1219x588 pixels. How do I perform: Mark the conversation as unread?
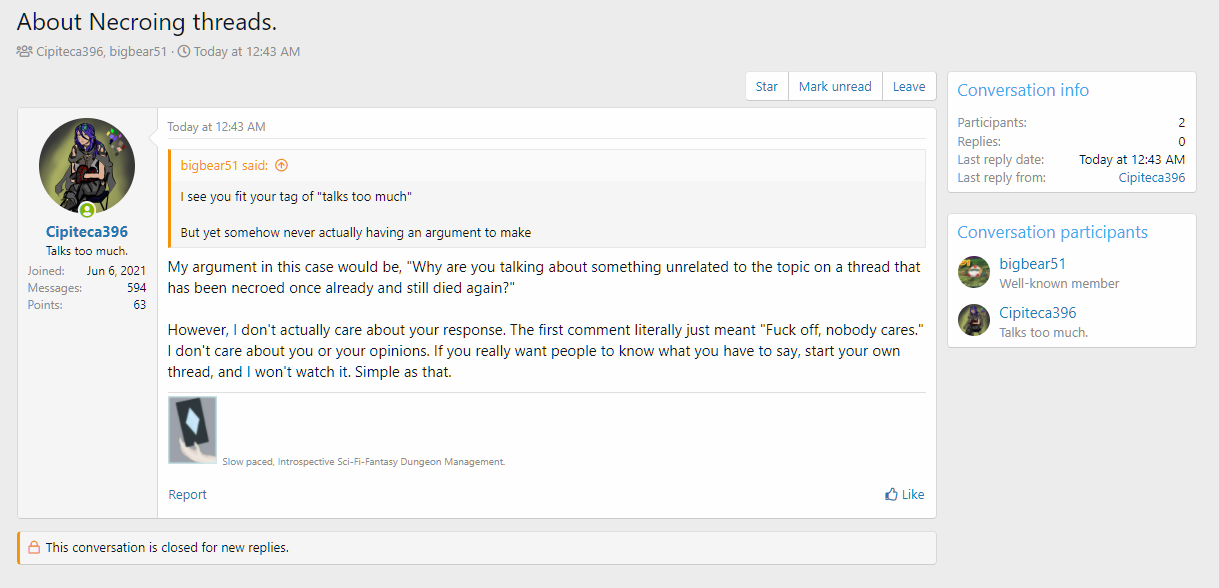(835, 87)
